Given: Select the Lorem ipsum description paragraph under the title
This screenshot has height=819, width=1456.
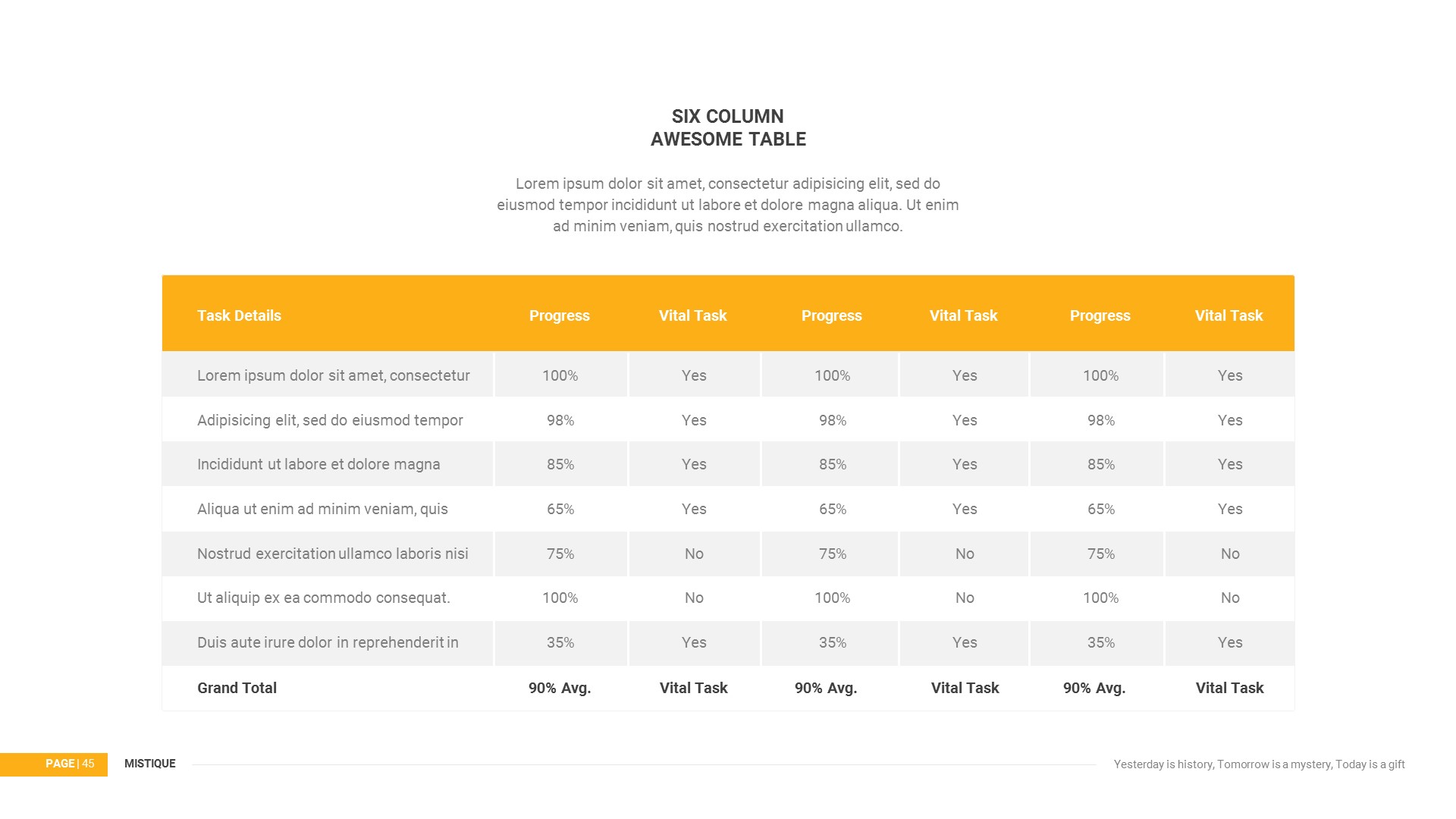Looking at the screenshot, I should (x=728, y=205).
